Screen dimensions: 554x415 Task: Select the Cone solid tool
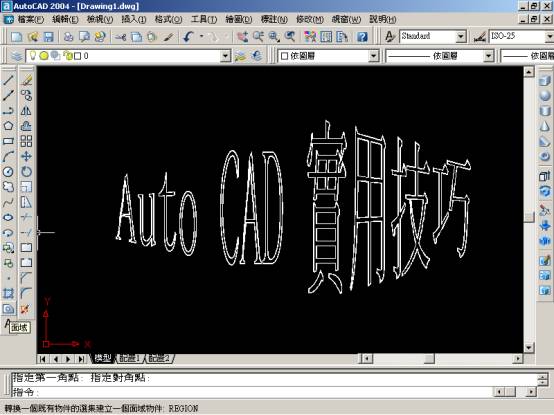tap(545, 126)
